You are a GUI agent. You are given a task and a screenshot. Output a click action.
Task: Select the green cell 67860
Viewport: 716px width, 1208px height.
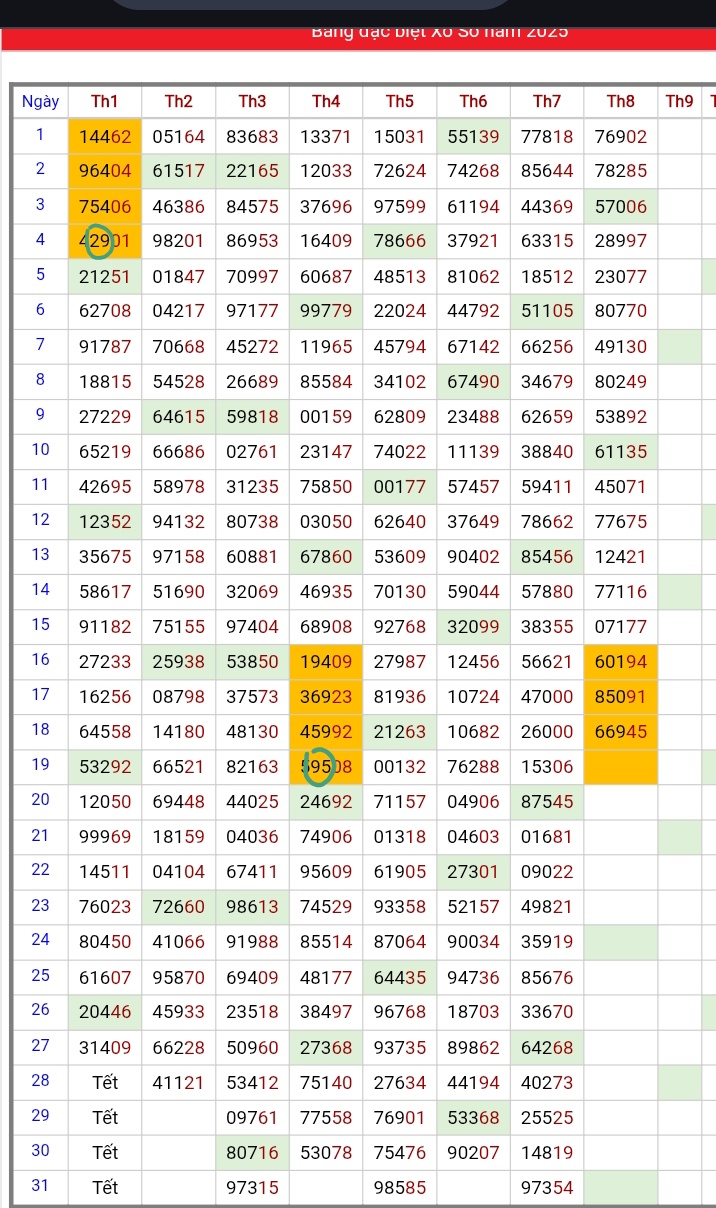[x=325, y=556]
